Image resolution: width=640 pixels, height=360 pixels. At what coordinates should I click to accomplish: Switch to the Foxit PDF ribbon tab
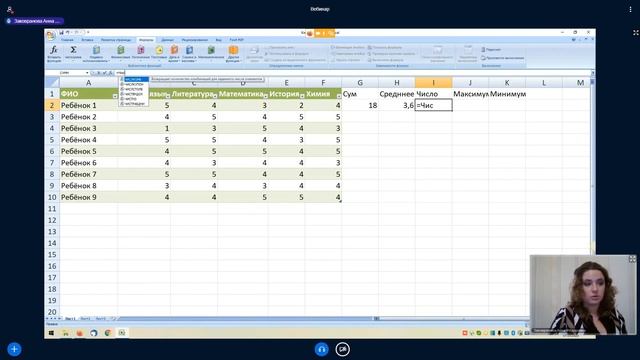tap(236, 40)
